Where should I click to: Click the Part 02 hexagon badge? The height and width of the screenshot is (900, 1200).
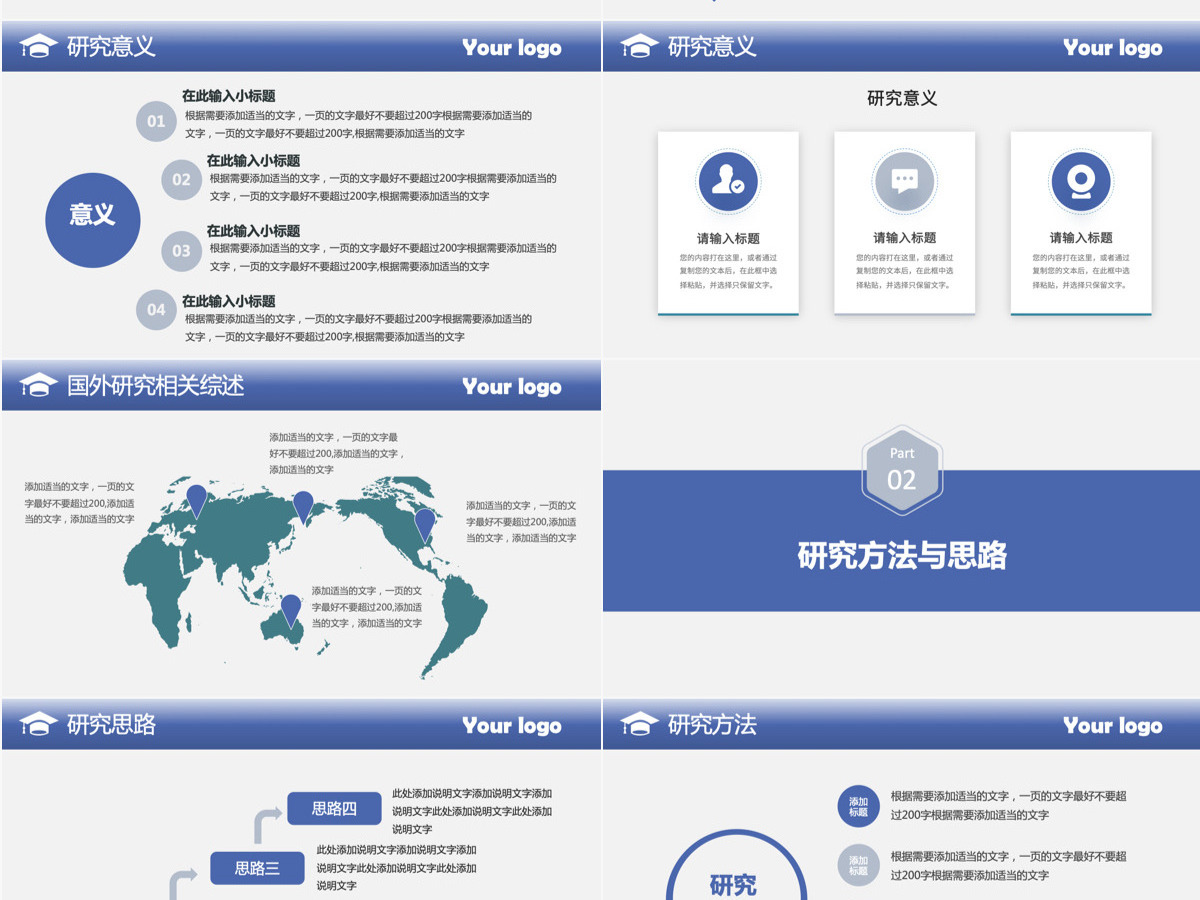click(x=902, y=470)
